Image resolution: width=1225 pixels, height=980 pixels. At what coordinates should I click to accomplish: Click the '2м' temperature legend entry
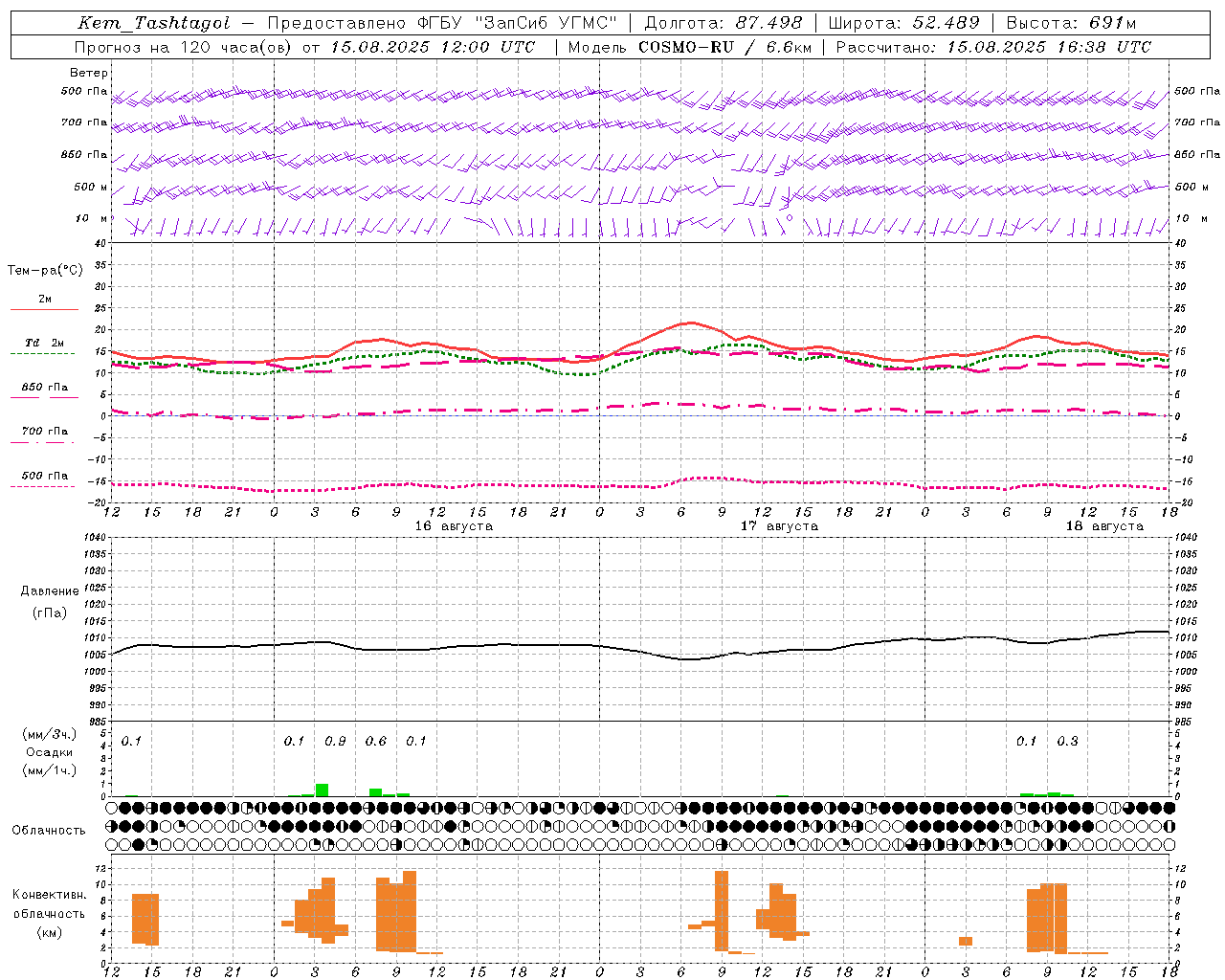point(45,300)
